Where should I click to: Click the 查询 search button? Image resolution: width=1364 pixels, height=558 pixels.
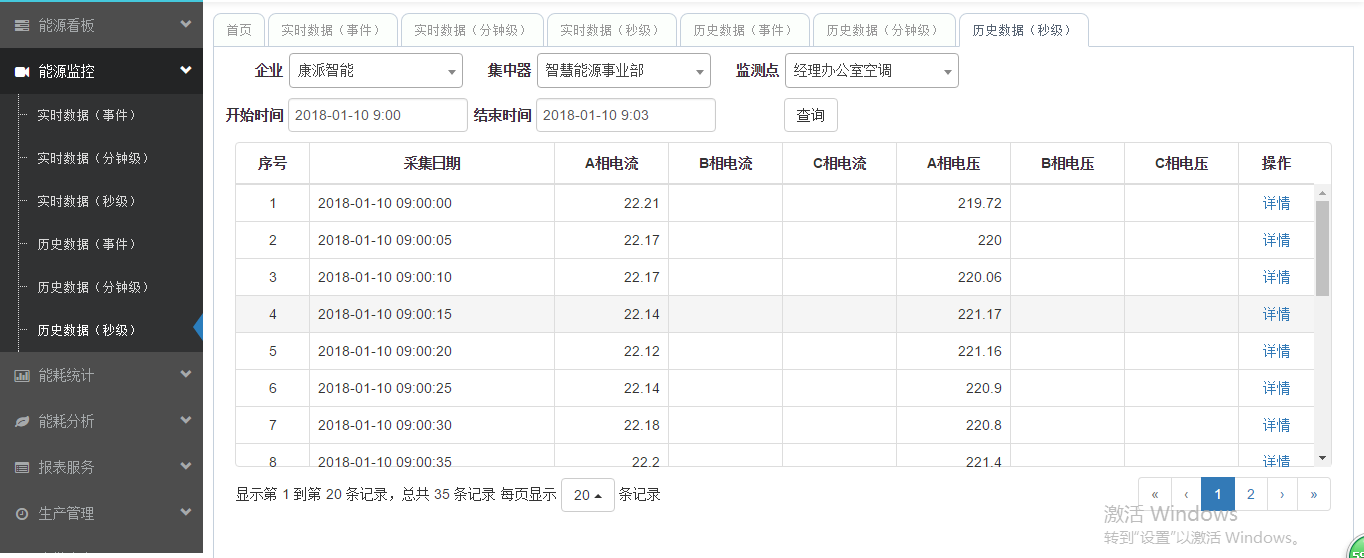[810, 115]
